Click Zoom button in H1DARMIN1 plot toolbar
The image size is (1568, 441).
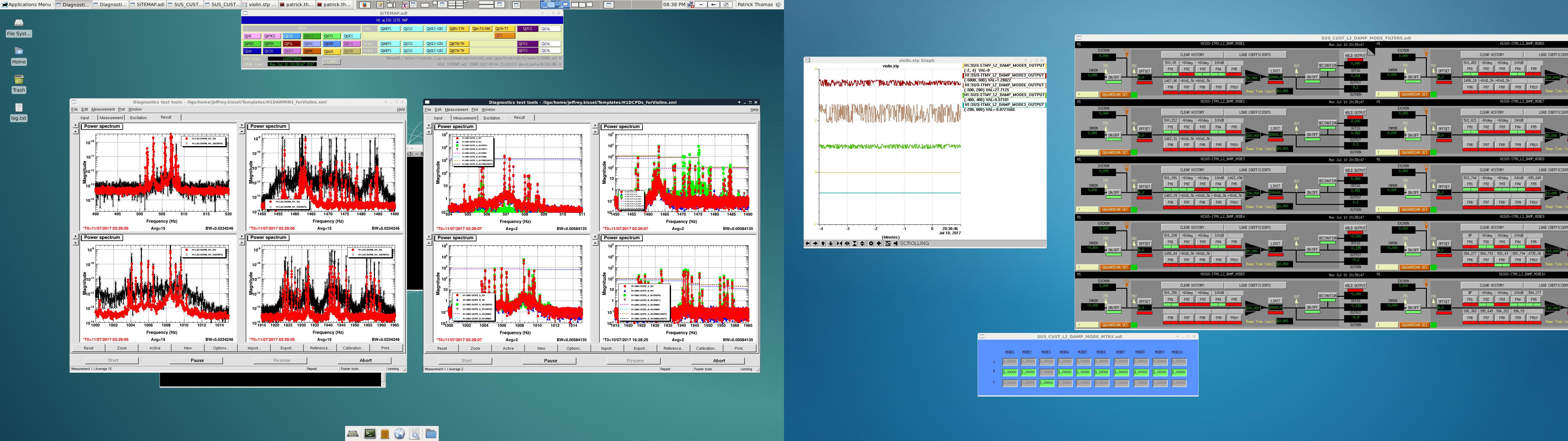pyautogui.click(x=122, y=349)
